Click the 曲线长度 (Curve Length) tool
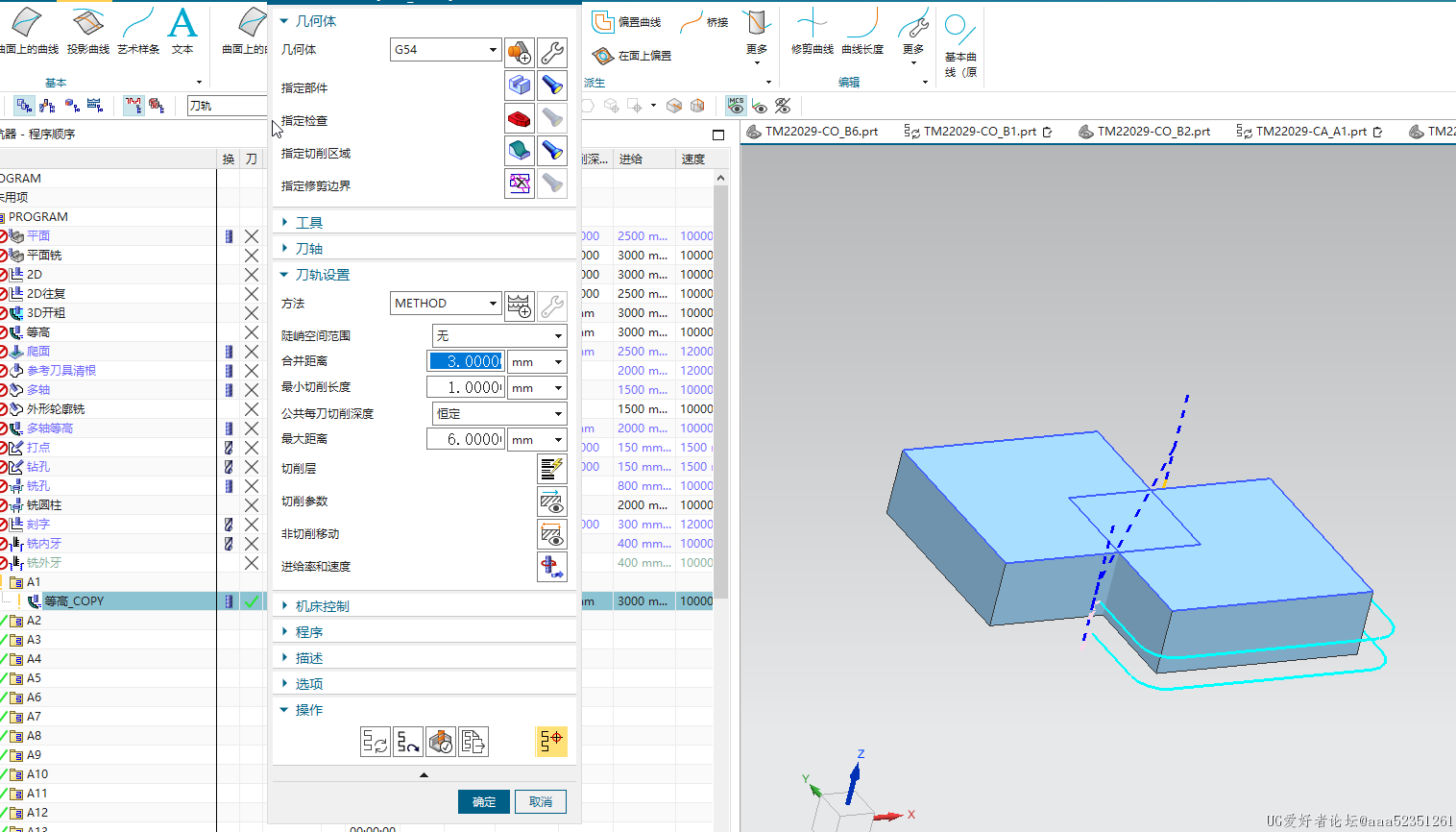1456x832 pixels. tap(862, 30)
